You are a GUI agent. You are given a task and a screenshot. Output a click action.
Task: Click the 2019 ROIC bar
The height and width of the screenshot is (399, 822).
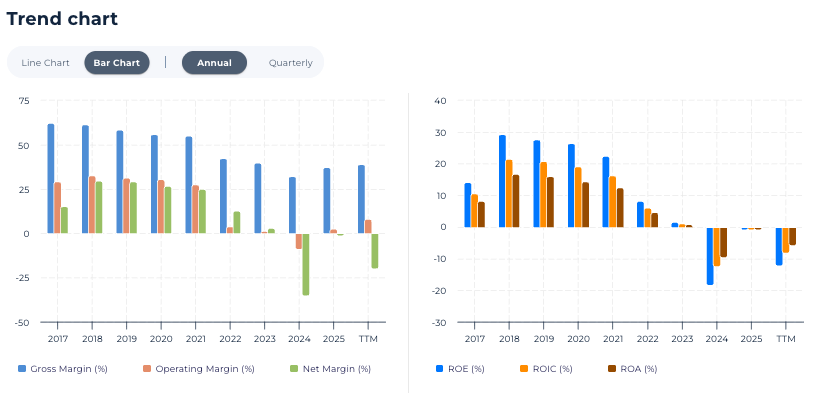pos(544,195)
